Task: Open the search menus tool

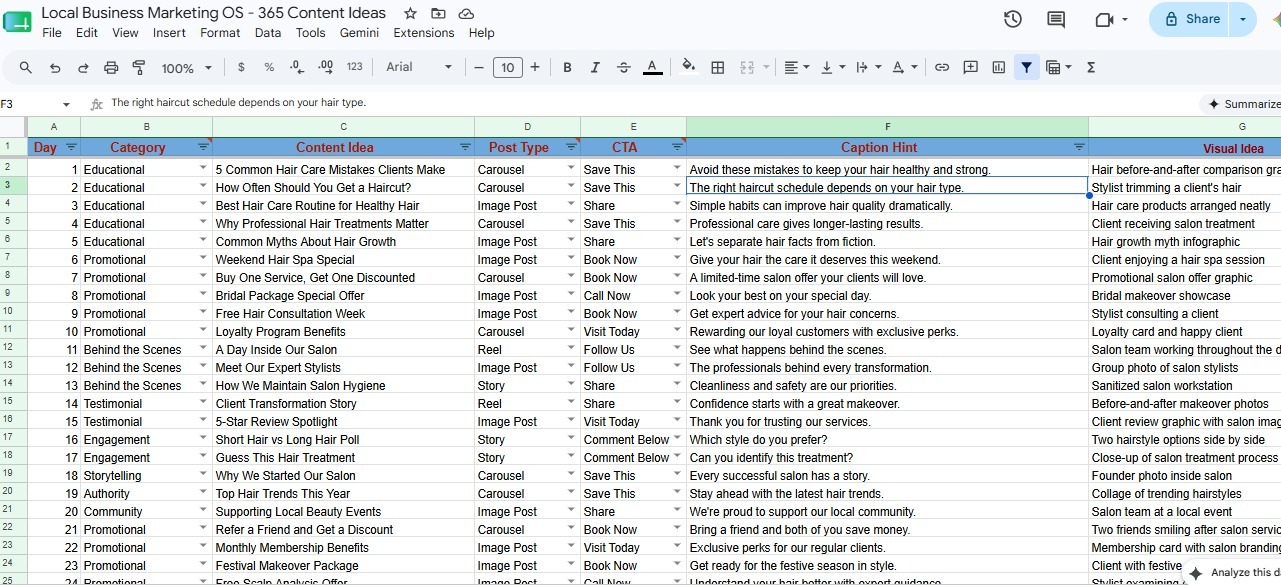Action: 26,67
